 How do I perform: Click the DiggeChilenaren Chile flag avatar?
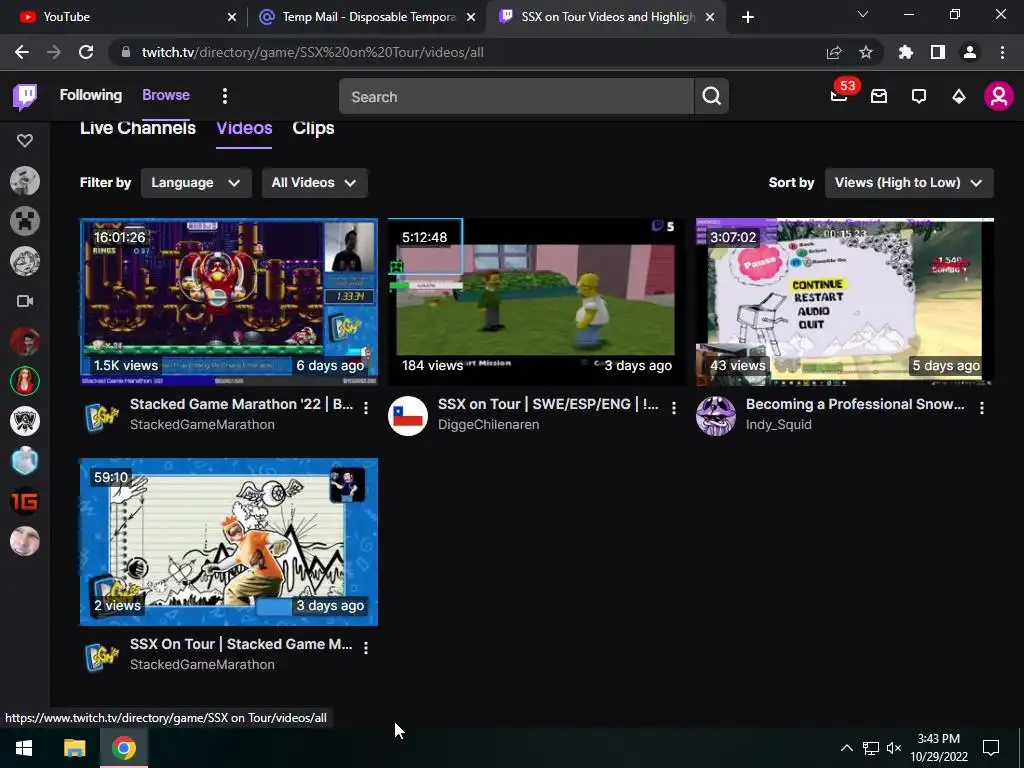point(408,416)
